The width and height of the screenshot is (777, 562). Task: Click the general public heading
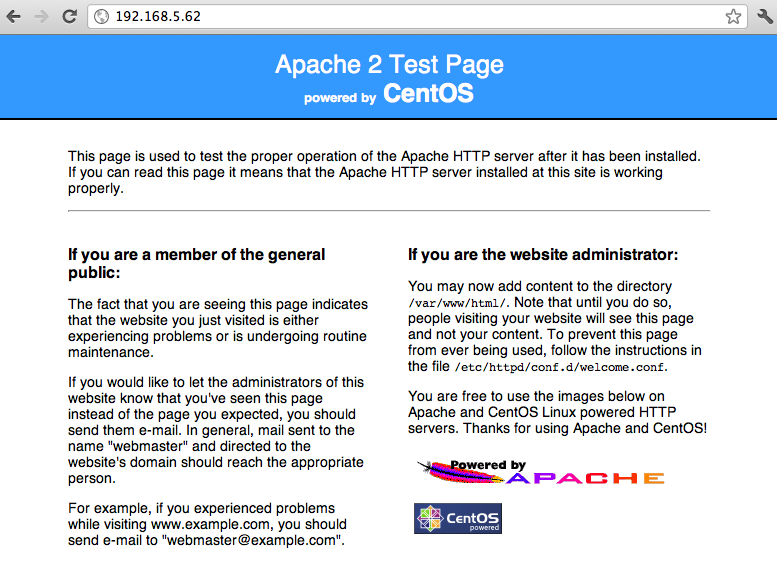pyautogui.click(x=196, y=263)
